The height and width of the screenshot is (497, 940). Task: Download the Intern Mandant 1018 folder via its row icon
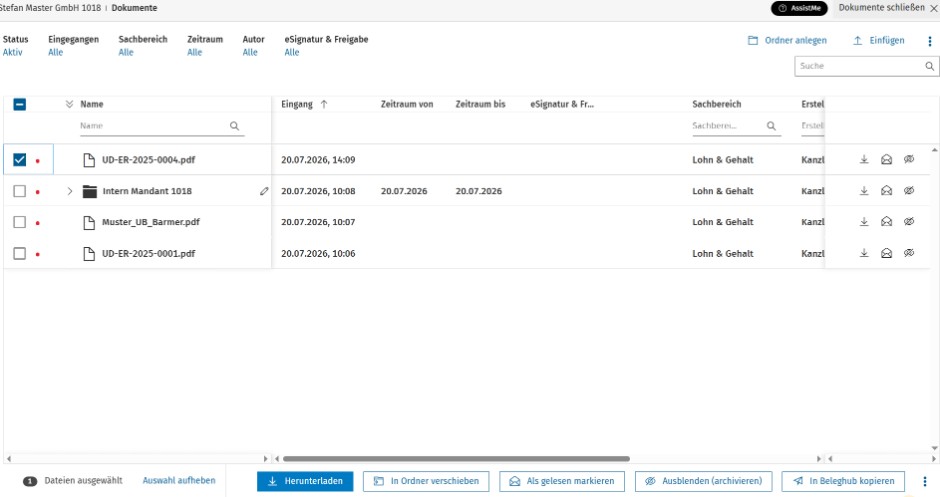coord(864,191)
